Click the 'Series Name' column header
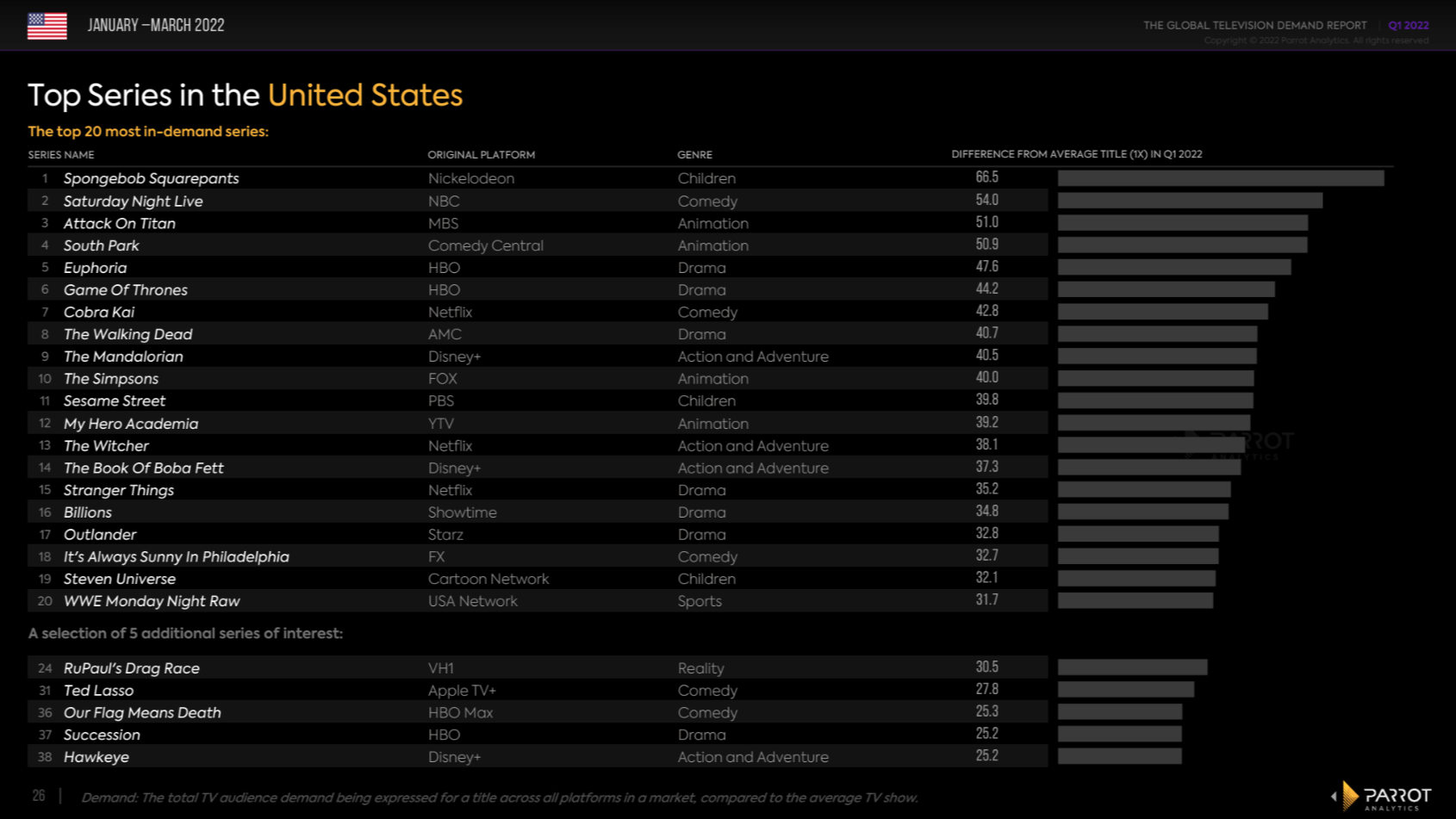This screenshot has height=819, width=1456. pos(61,155)
